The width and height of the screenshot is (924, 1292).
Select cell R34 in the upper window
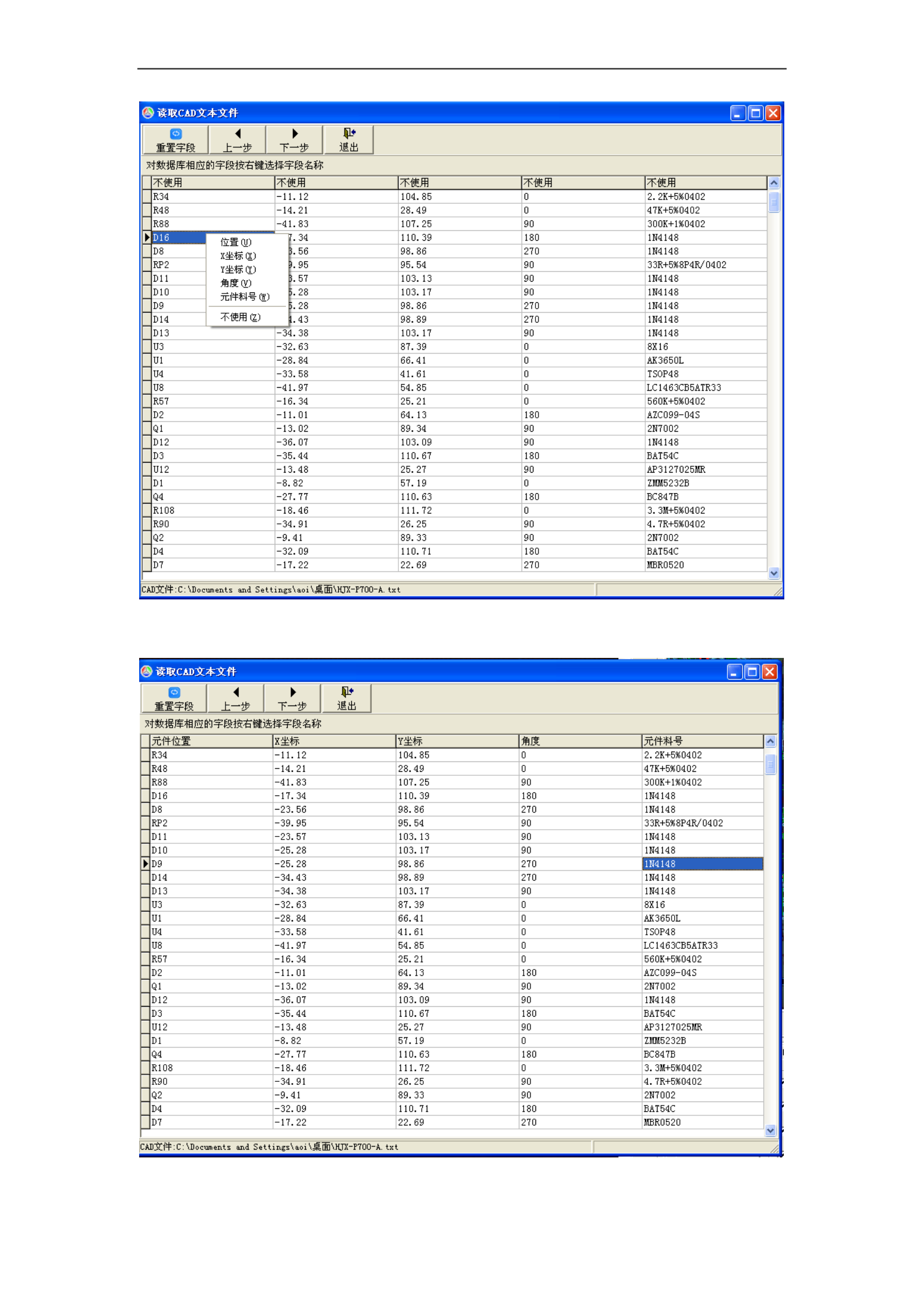[213, 196]
